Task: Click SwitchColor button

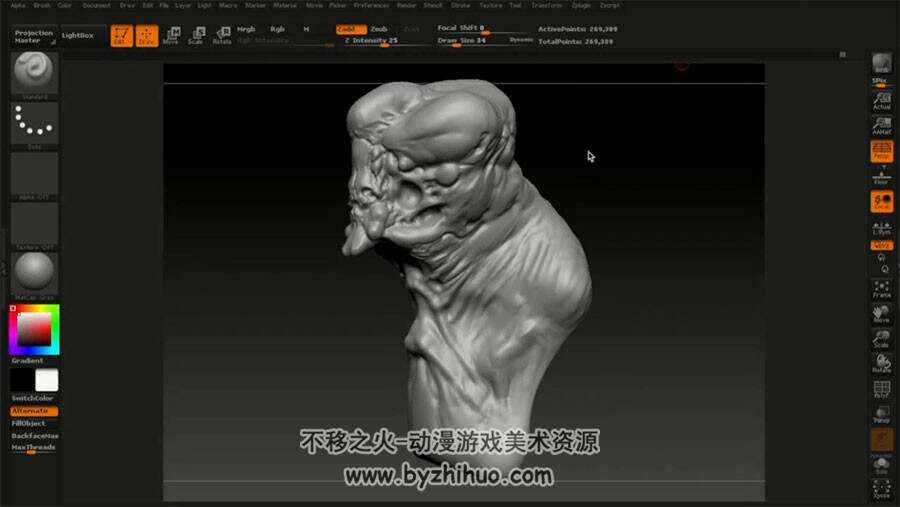Action: 33,398
